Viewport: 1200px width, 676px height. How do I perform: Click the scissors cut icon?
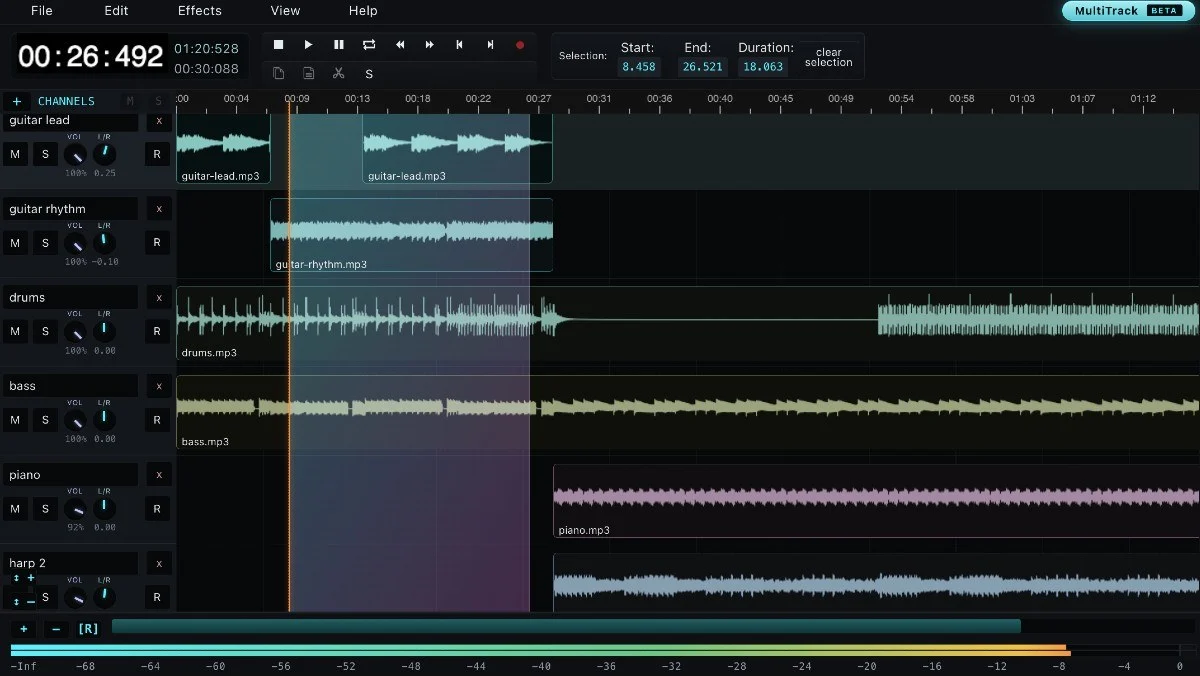(x=339, y=73)
